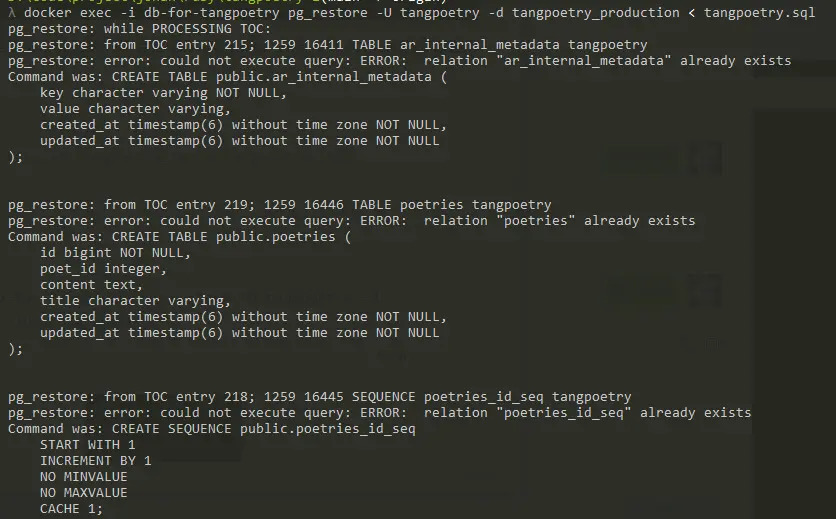Click the "poetries" already exists error line
Screen dimensions: 836x519
click(351, 221)
